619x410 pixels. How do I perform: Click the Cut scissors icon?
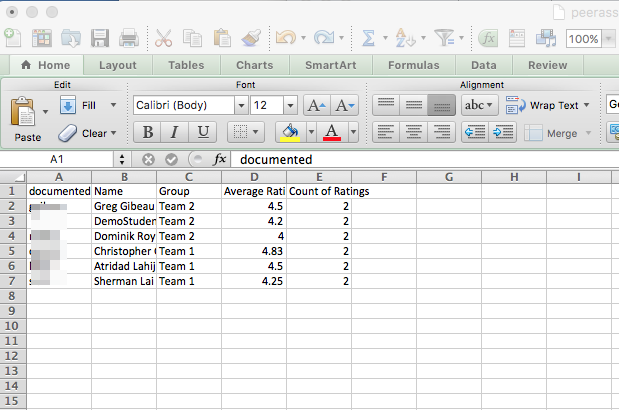tap(164, 38)
